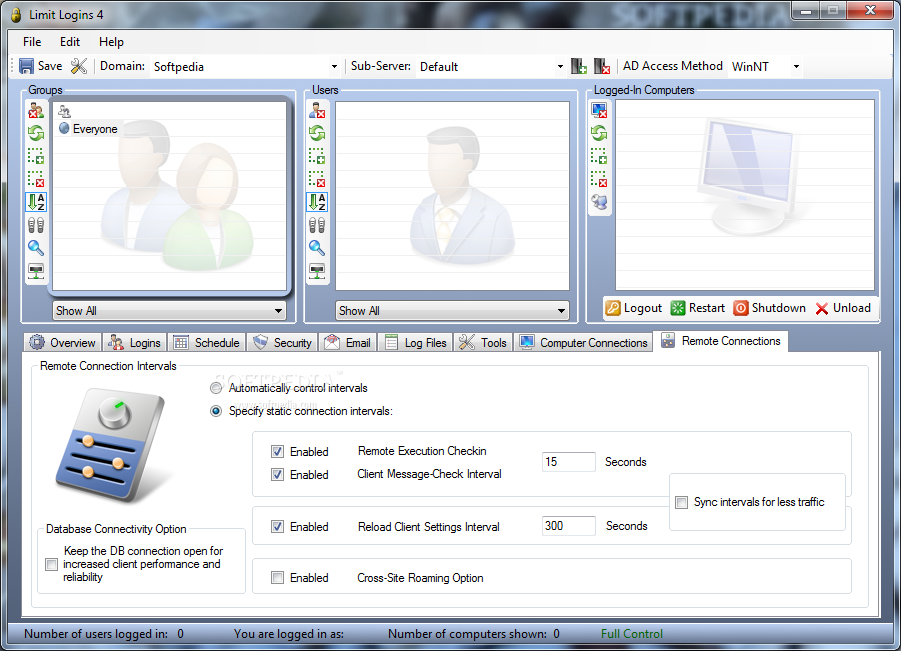Viewport: 901px width, 651px height.
Task: Click the Unload button
Action: point(843,308)
